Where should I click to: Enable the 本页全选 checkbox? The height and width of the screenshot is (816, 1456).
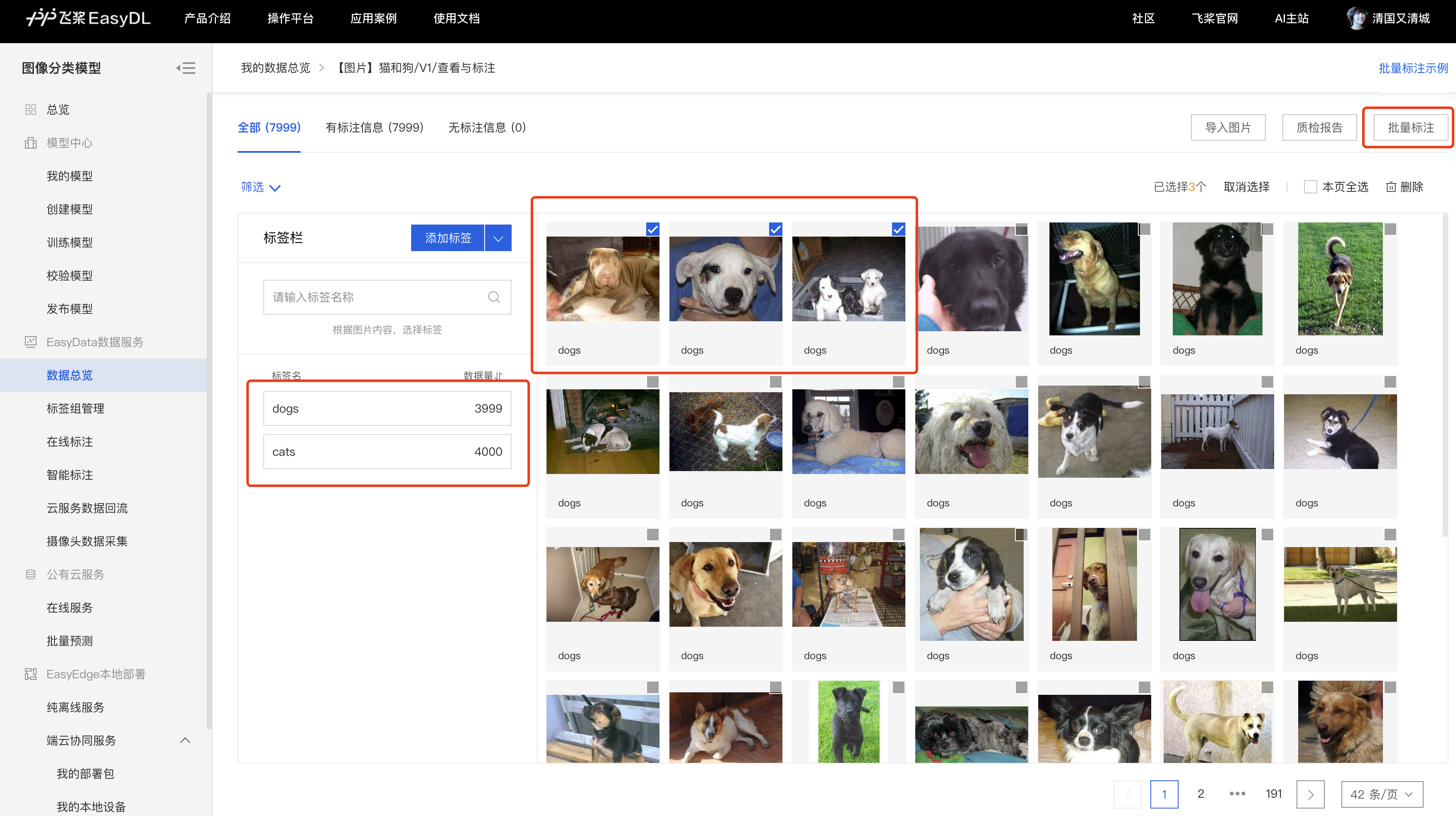point(1310,187)
